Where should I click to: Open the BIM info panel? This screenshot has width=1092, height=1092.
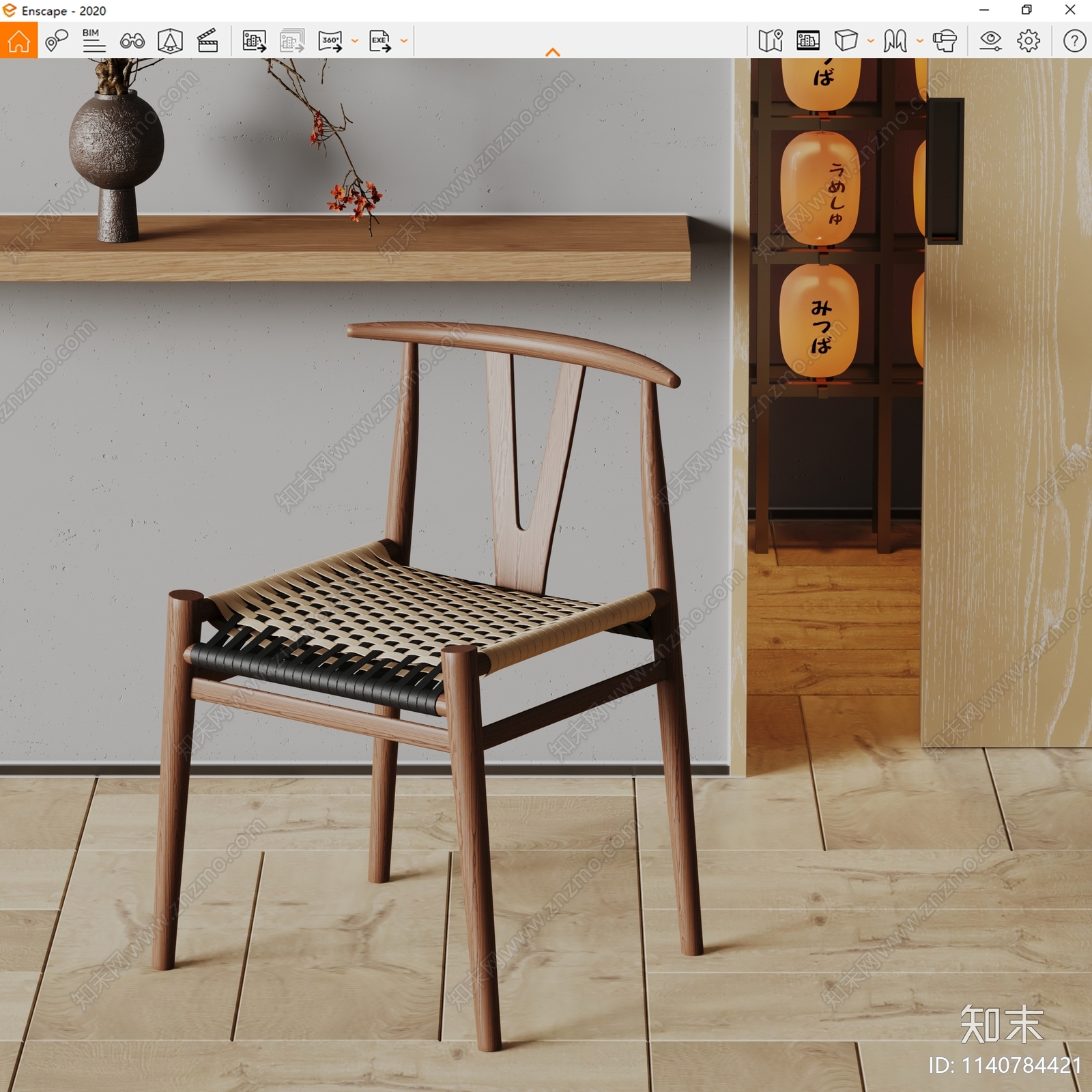(94, 41)
